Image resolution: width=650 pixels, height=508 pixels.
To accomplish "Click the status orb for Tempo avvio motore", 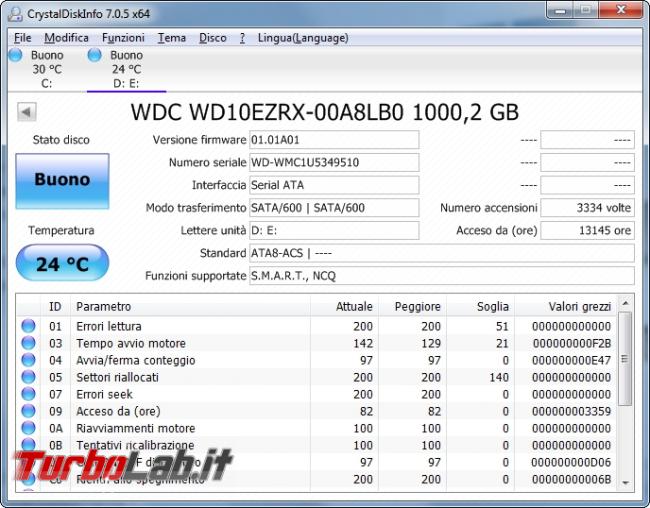I will tap(28, 343).
